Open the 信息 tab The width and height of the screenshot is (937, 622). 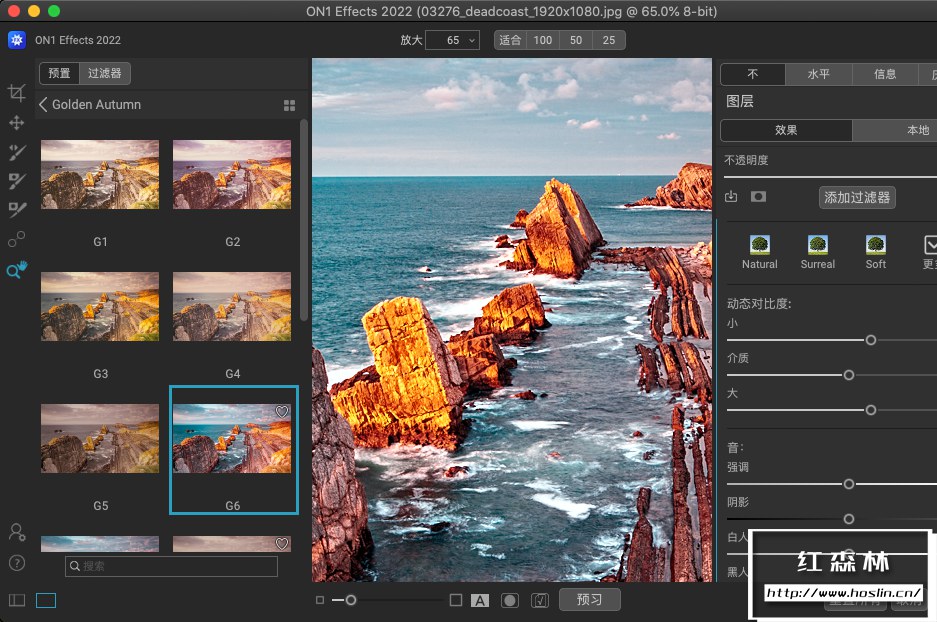pyautogui.click(x=885, y=74)
